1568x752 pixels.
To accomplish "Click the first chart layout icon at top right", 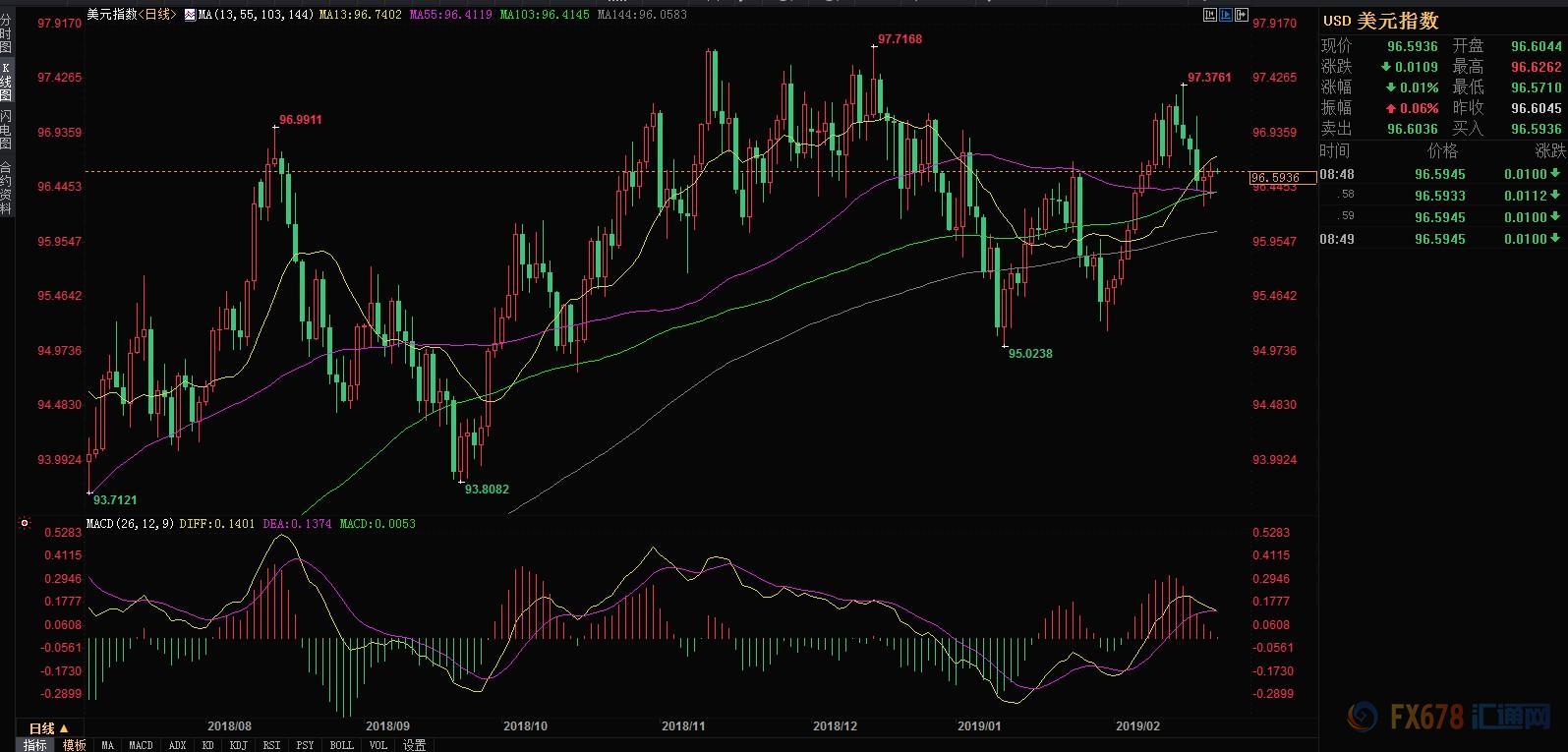I will tap(1210, 15).
